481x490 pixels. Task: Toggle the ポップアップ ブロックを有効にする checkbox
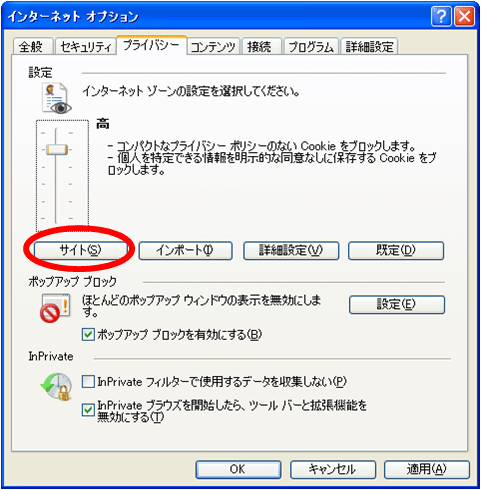coord(88,334)
